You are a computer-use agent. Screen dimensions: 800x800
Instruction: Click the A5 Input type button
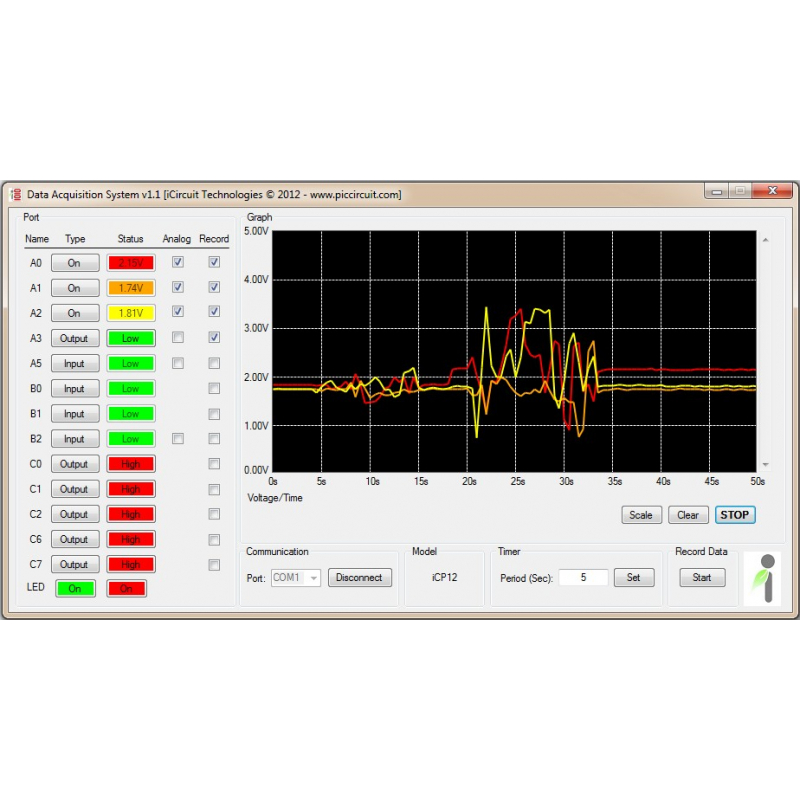[x=74, y=363]
